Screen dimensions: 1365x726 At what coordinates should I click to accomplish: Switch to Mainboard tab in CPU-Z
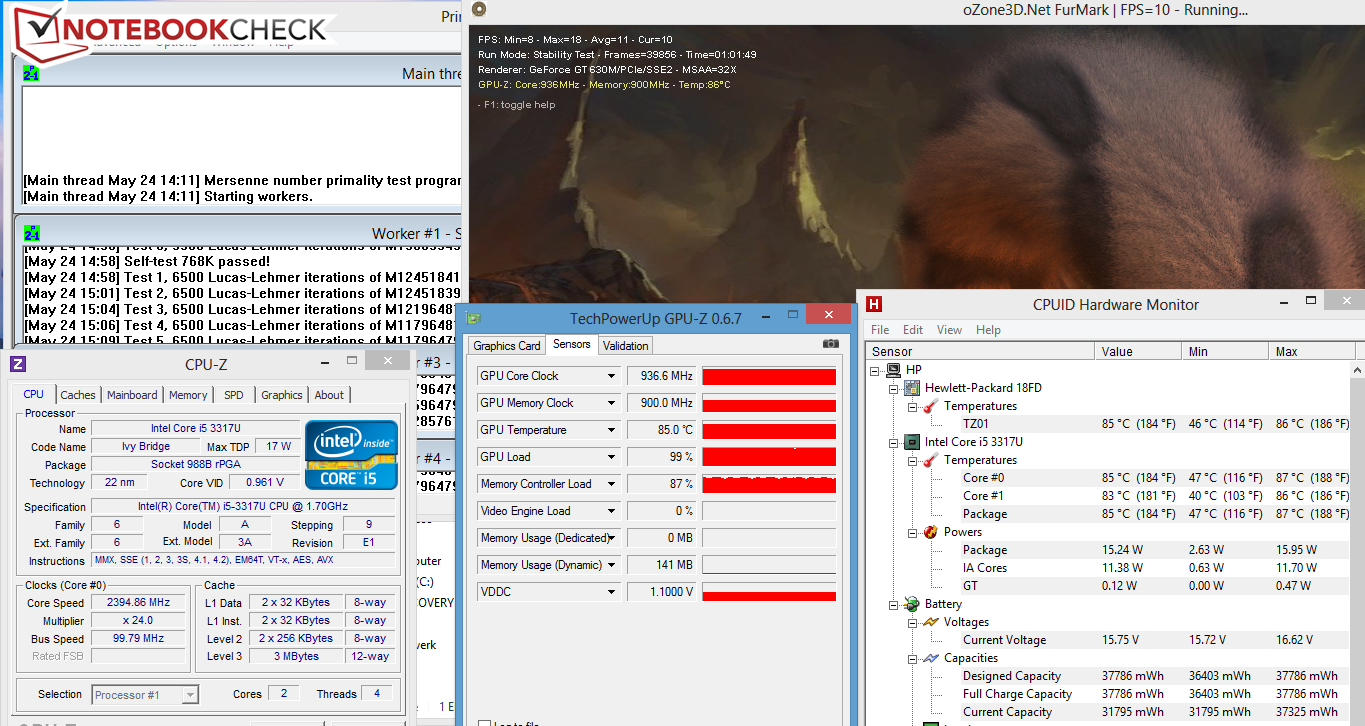tap(132, 395)
